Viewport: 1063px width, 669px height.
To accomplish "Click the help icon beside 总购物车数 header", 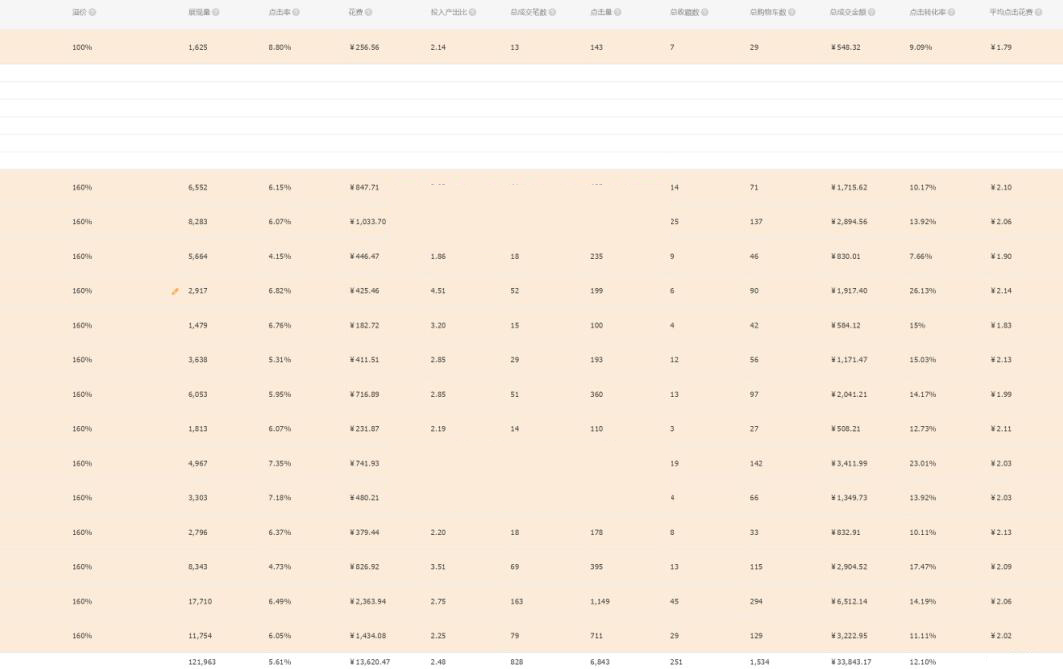I will [792, 12].
